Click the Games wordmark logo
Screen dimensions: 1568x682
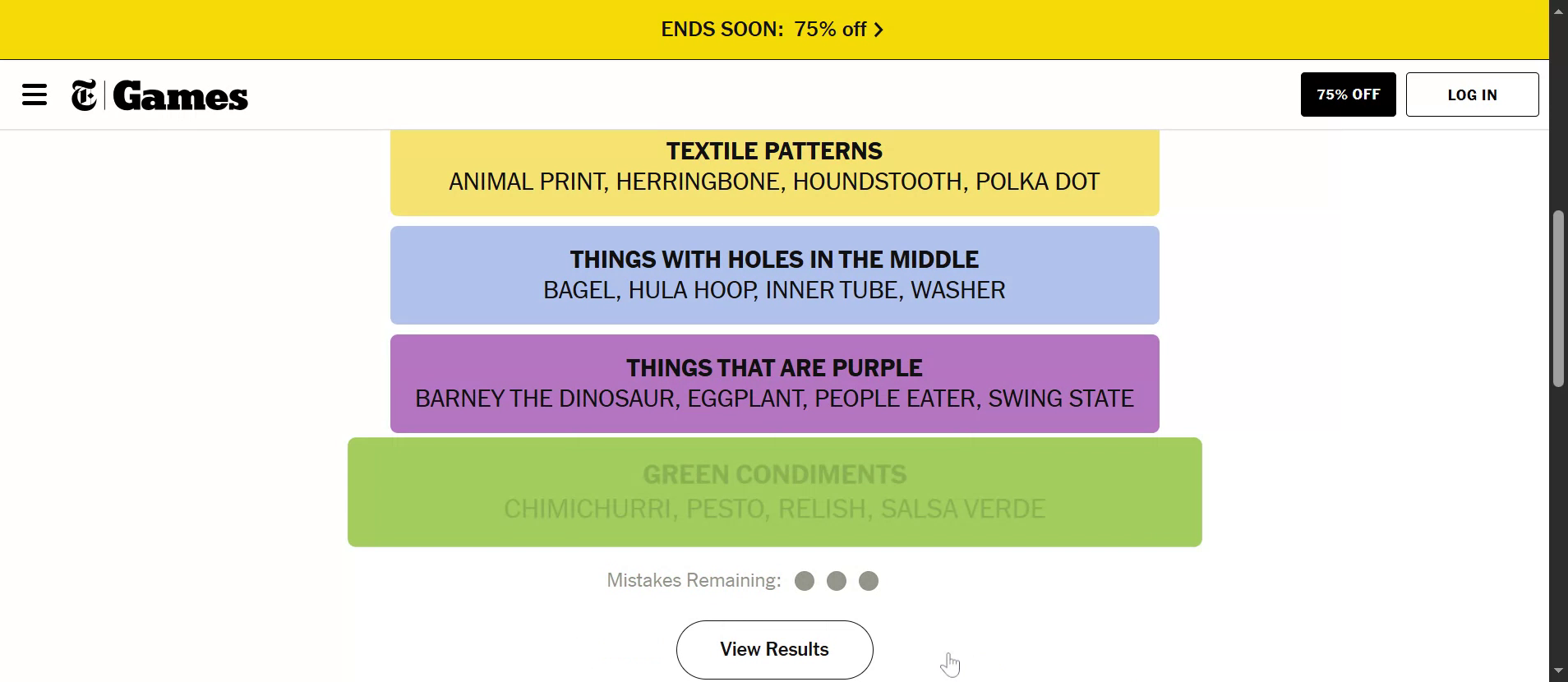coord(181,96)
